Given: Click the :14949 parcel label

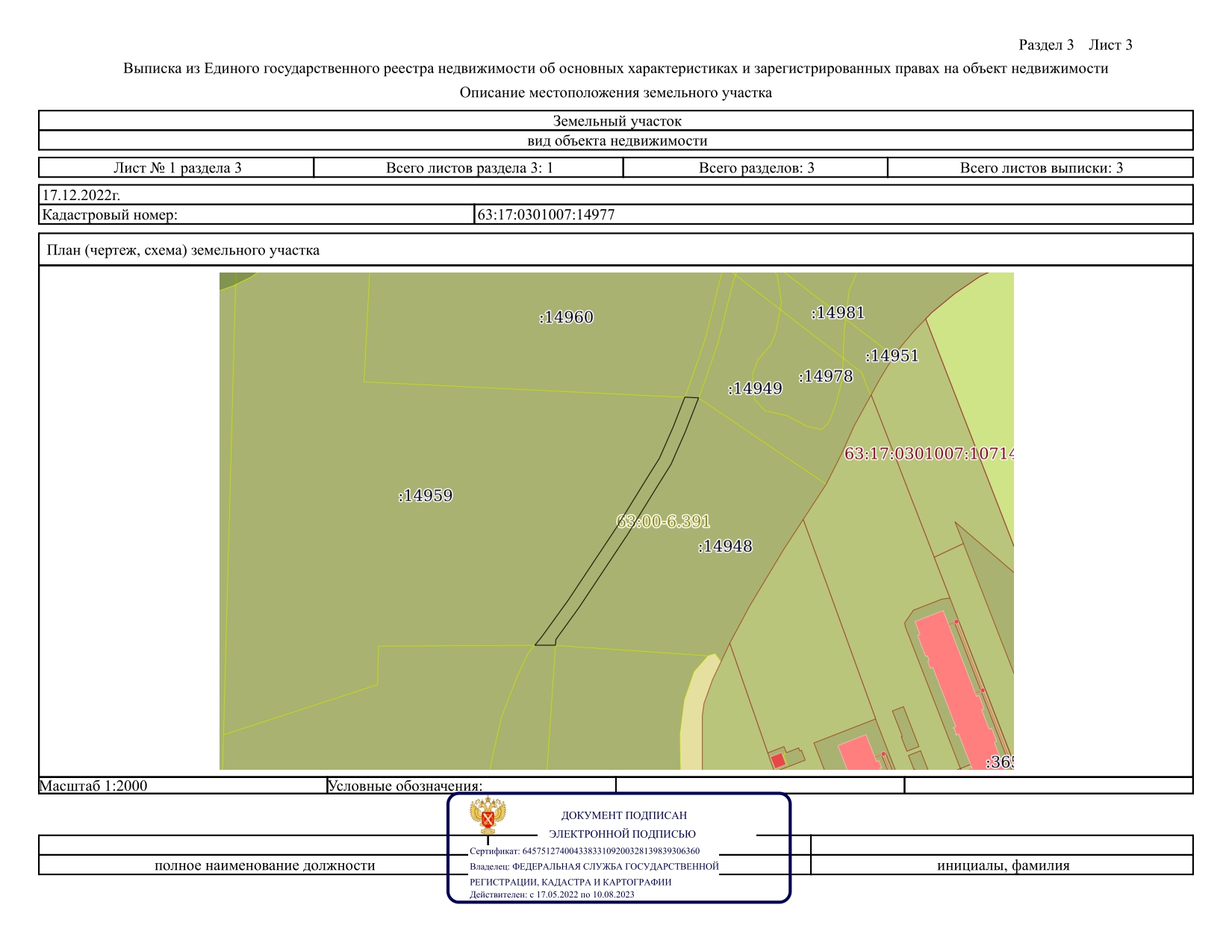Looking at the screenshot, I should coord(755,389).
